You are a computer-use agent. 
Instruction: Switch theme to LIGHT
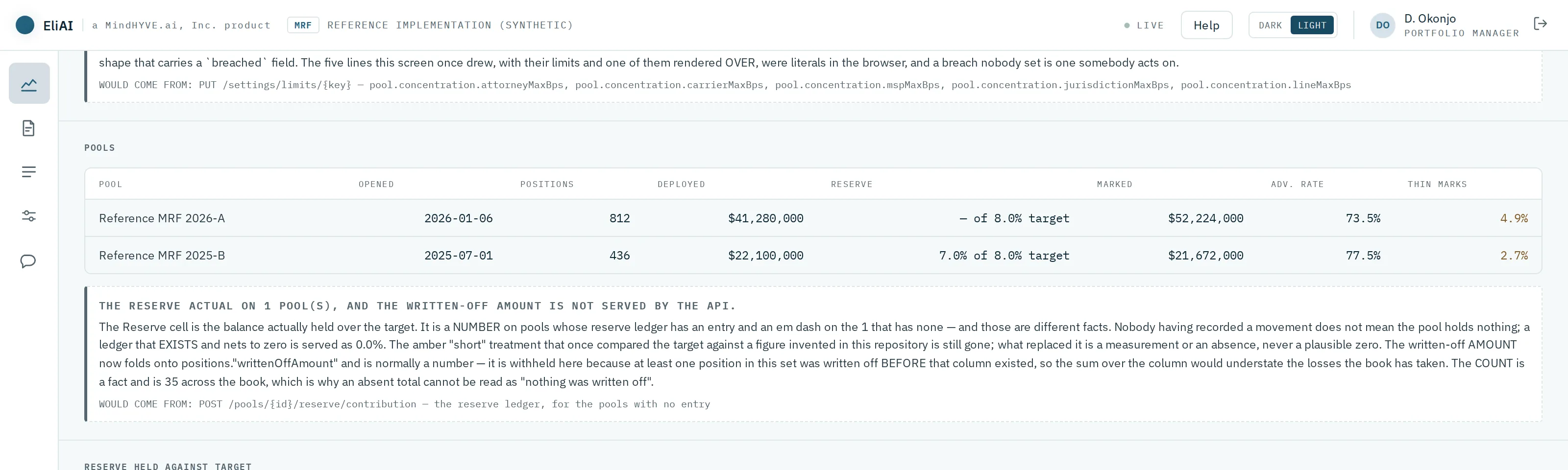pos(1312,25)
